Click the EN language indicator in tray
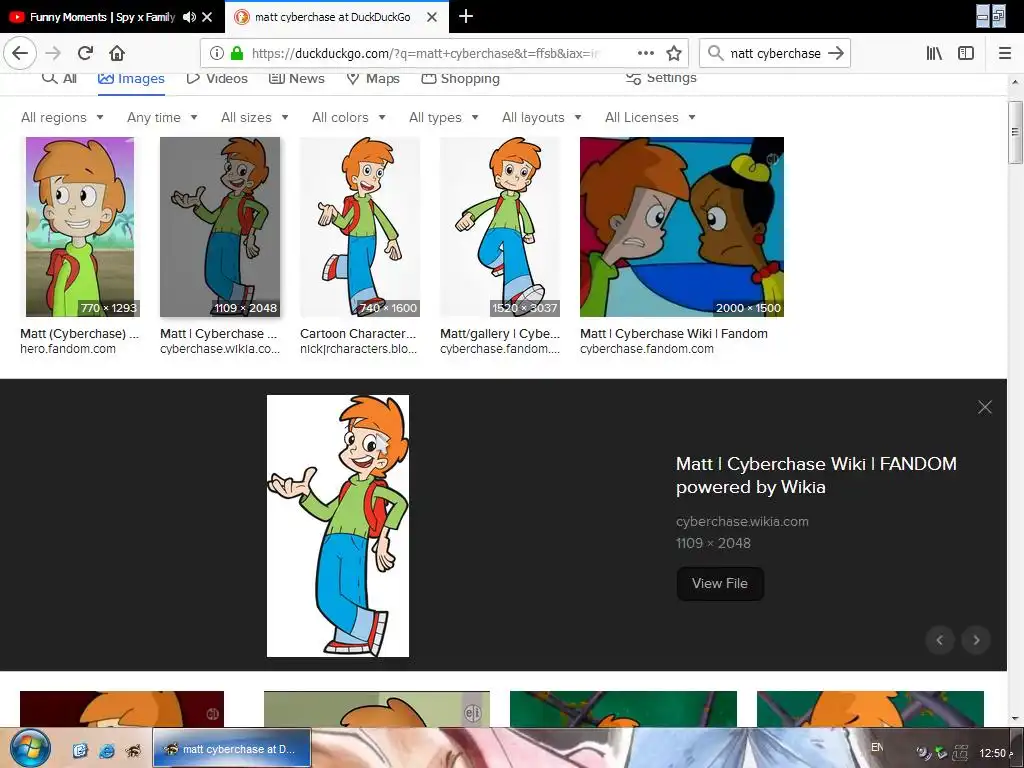This screenshot has width=1024, height=768. point(876,747)
